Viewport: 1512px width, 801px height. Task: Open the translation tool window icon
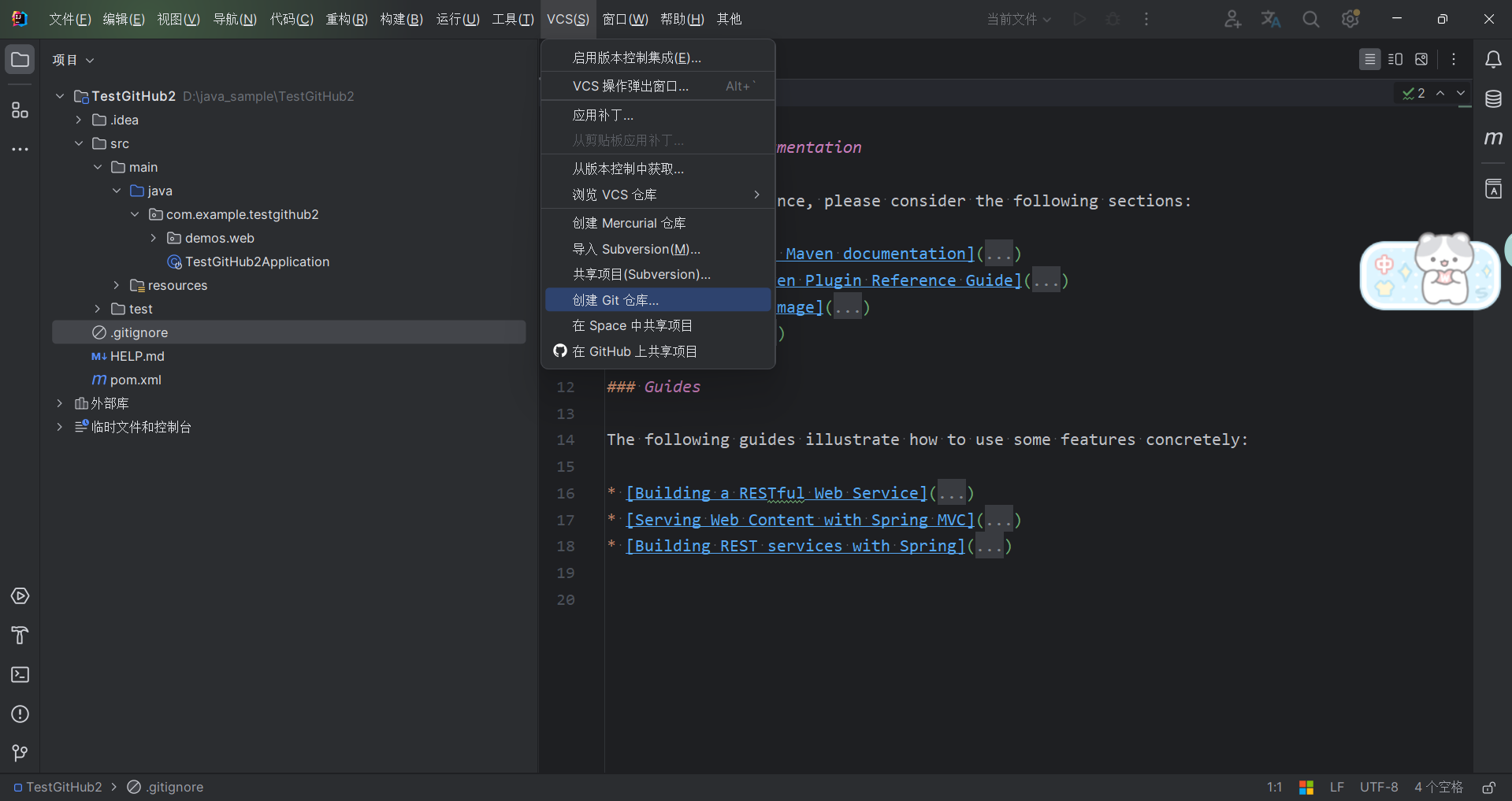[x=1493, y=189]
